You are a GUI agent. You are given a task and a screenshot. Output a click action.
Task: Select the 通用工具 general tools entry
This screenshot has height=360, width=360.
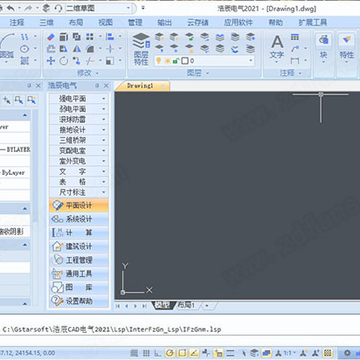(79, 274)
